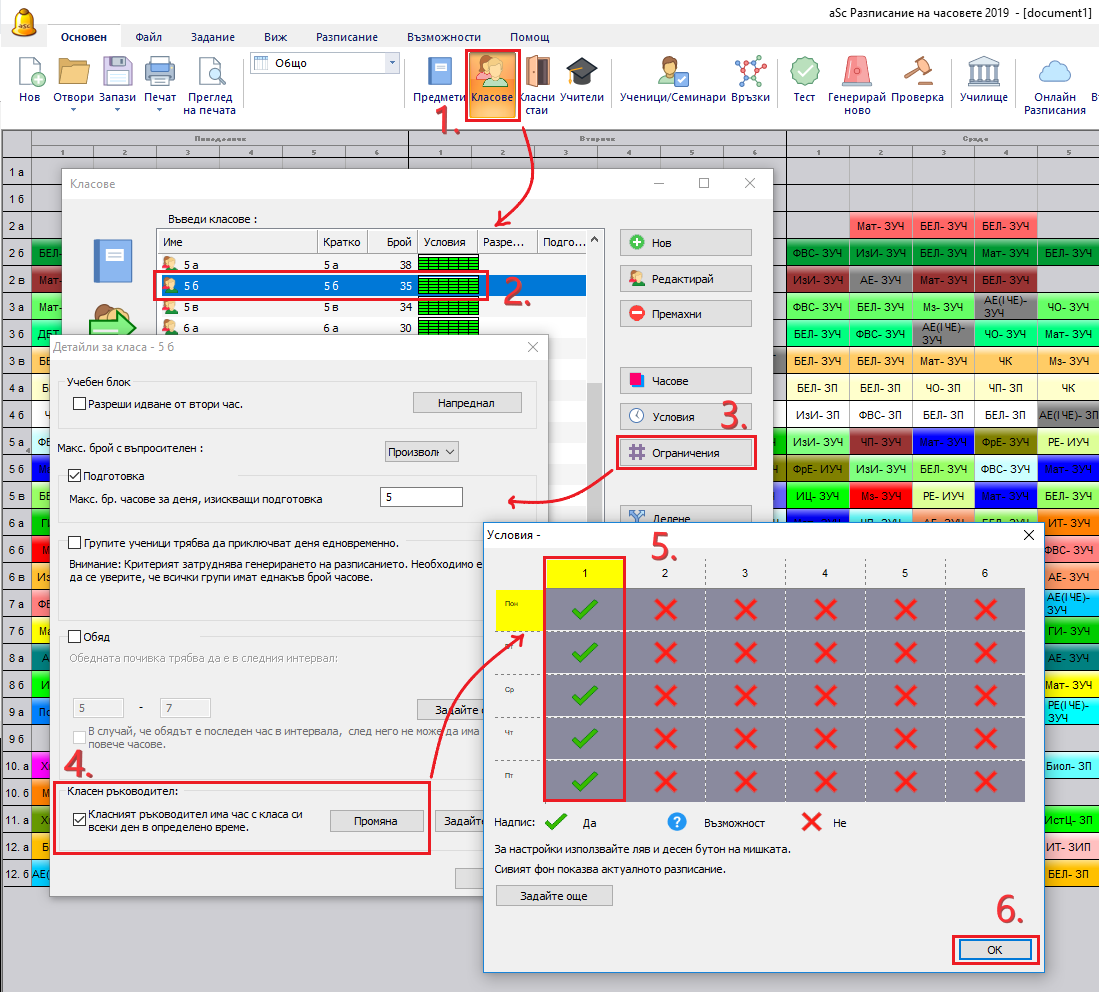Click the Проверка (Verification) gavel icon
The height and width of the screenshot is (992, 1099).
click(x=917, y=78)
